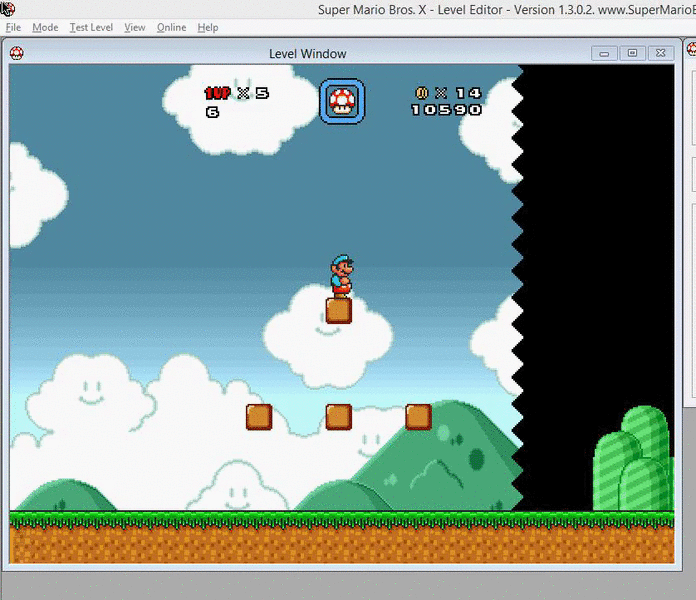Click the coin counter icon

tap(421, 93)
